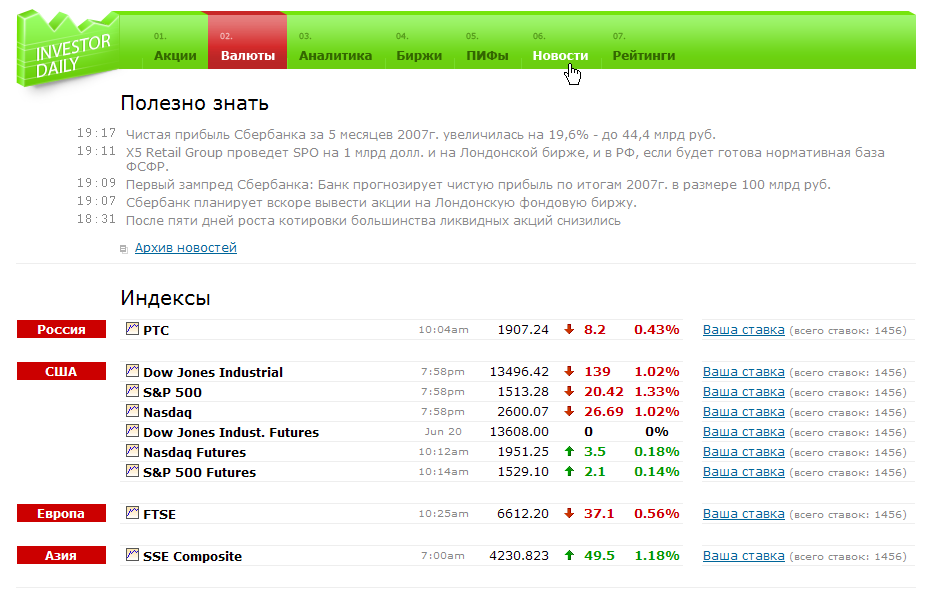Open the РТС index chart icon

(133, 329)
